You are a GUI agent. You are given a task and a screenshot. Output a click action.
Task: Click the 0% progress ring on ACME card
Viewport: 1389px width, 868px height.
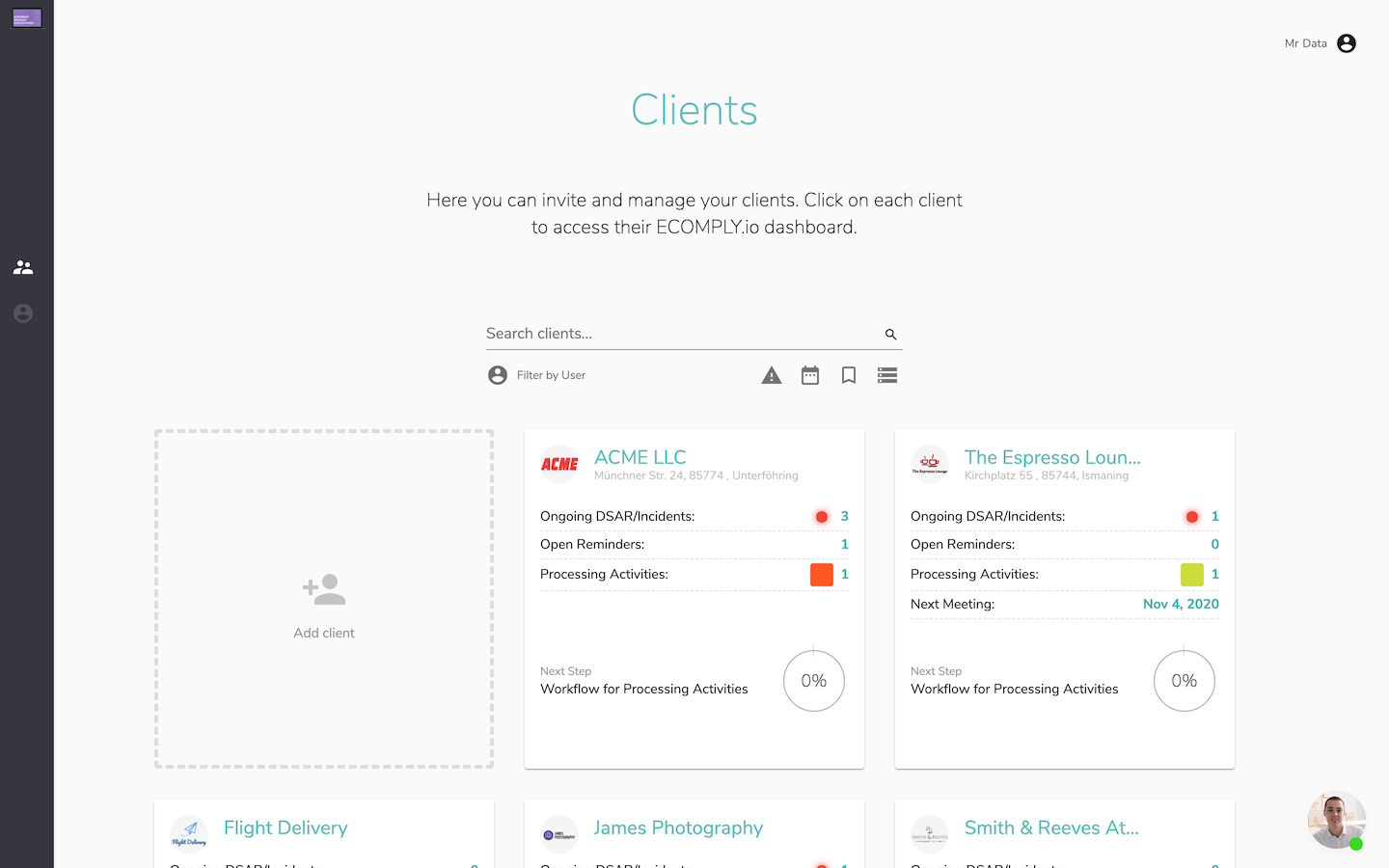click(x=813, y=681)
